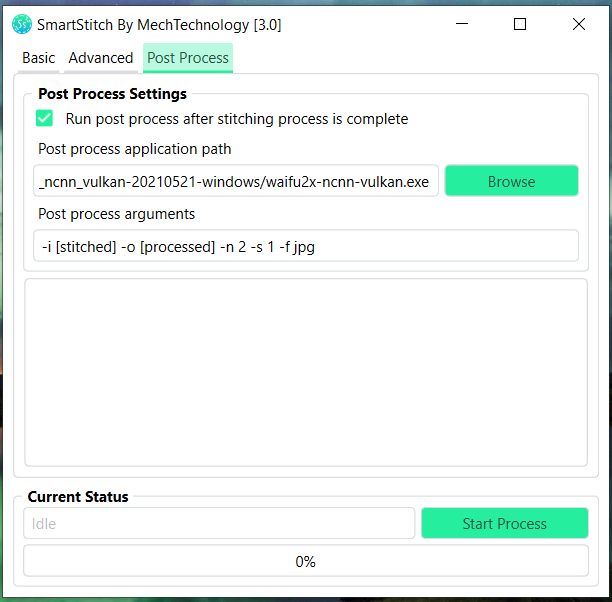The width and height of the screenshot is (612, 602).
Task: Uncheck the run post process checkbox
Action: click(x=44, y=118)
